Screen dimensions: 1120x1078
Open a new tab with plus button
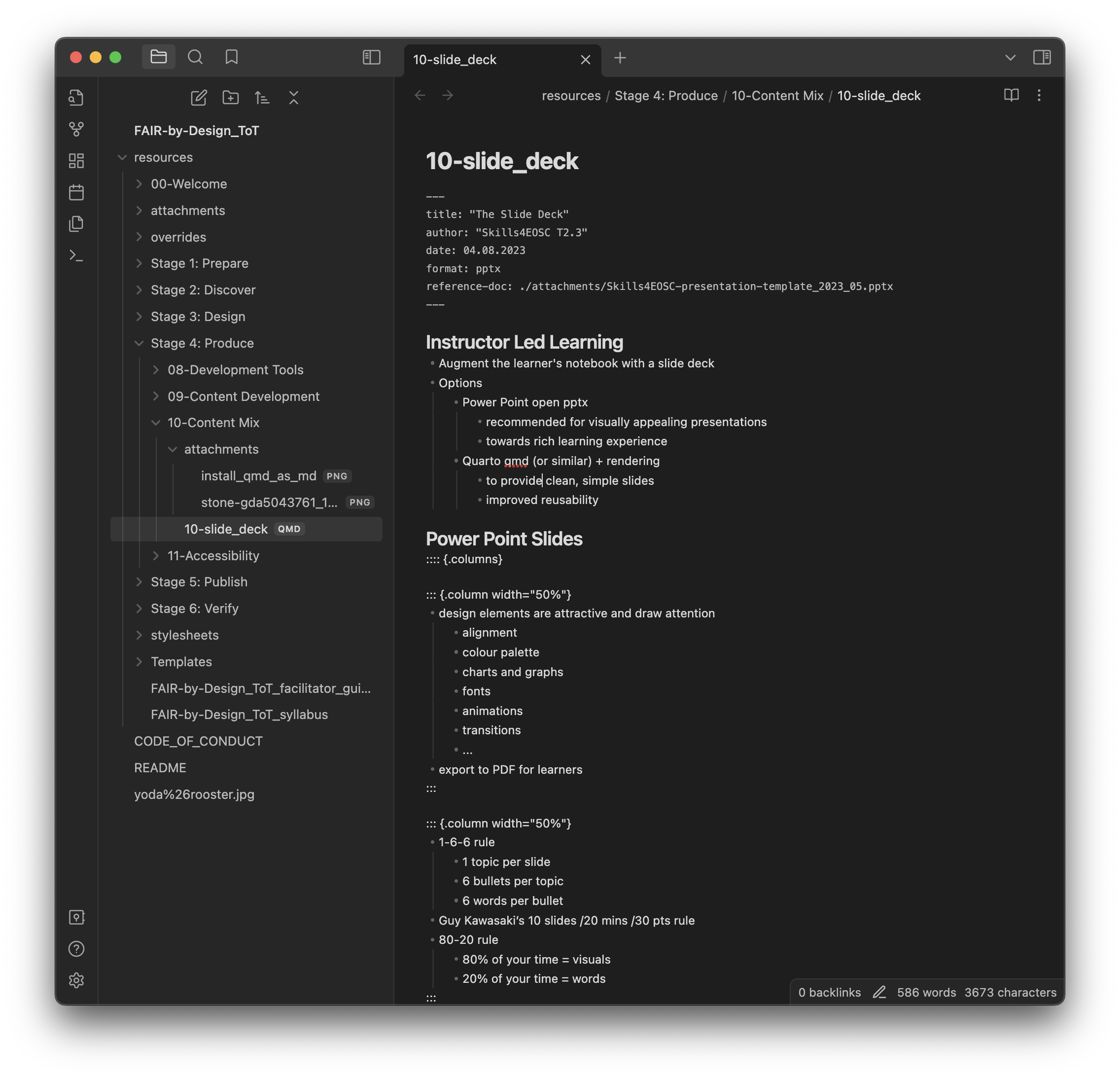tap(620, 58)
